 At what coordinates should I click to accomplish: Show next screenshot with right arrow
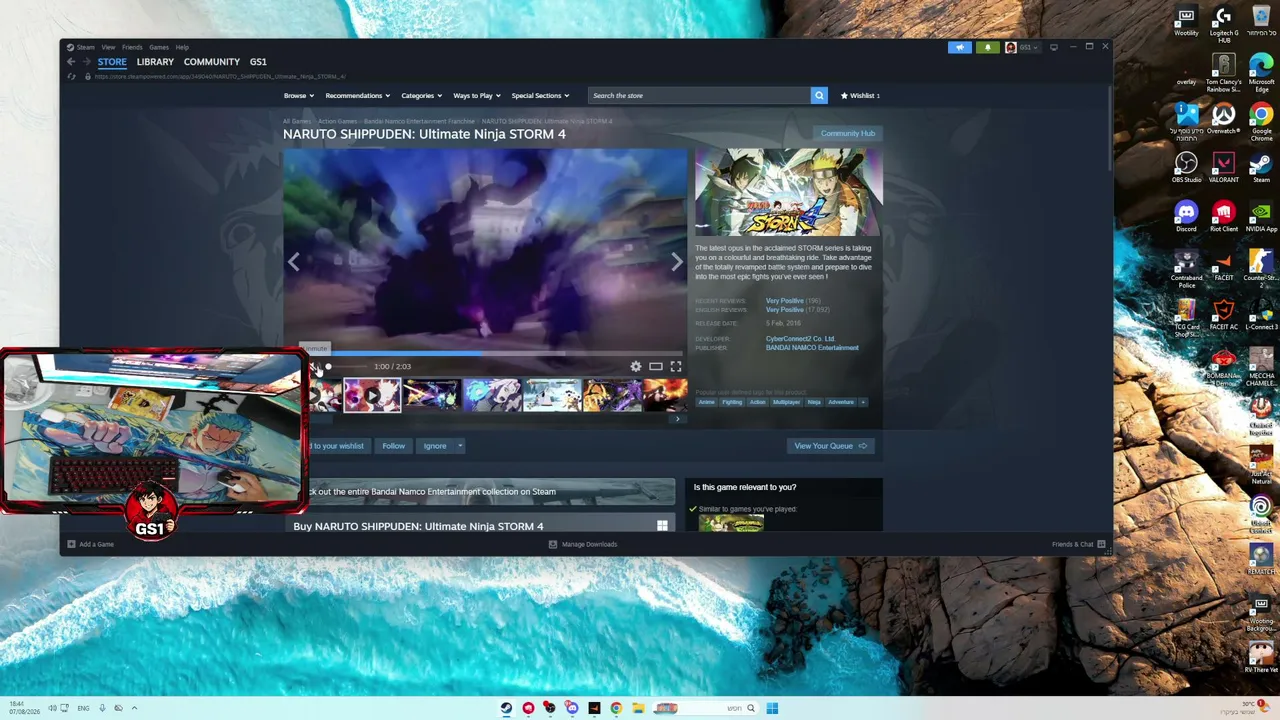click(x=676, y=262)
